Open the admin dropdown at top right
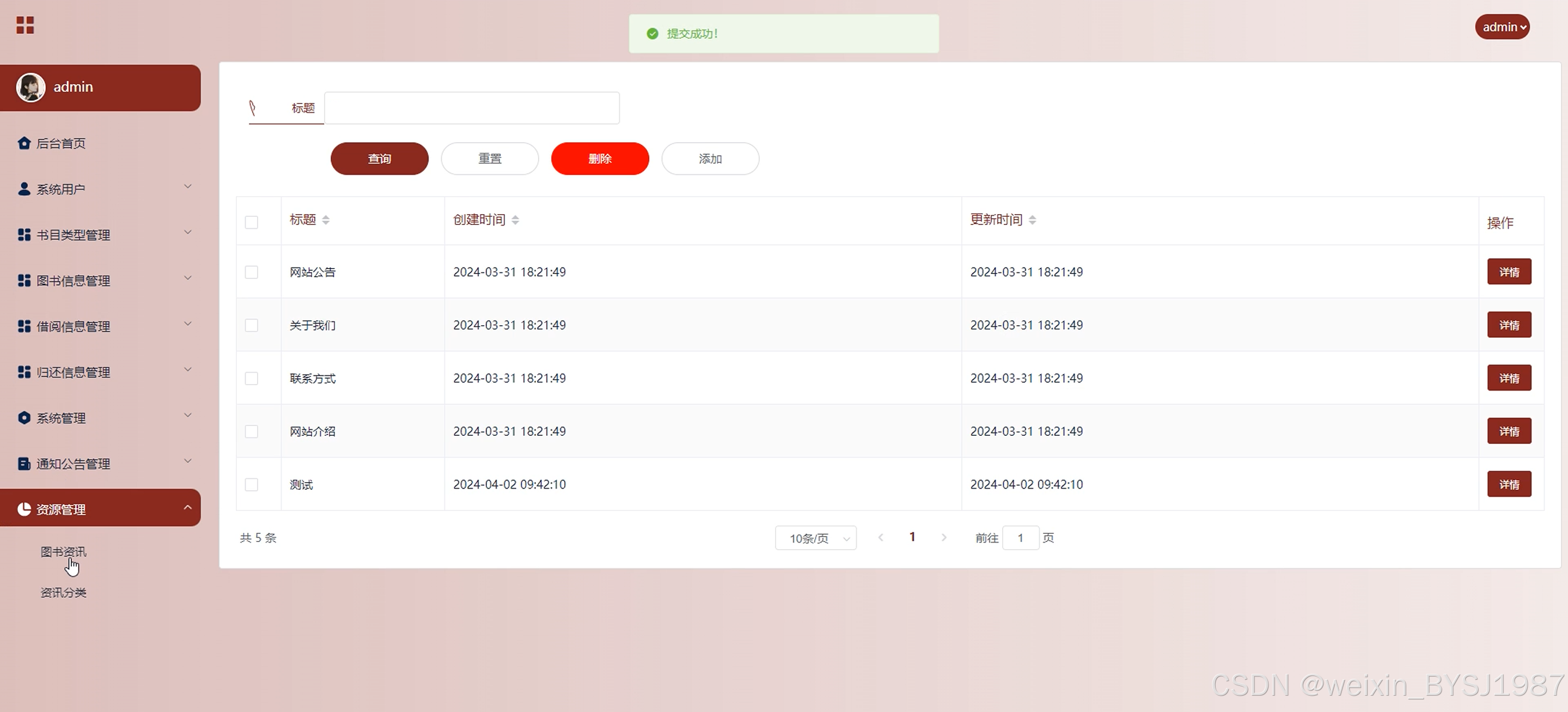This screenshot has height=712, width=1568. click(x=1502, y=27)
